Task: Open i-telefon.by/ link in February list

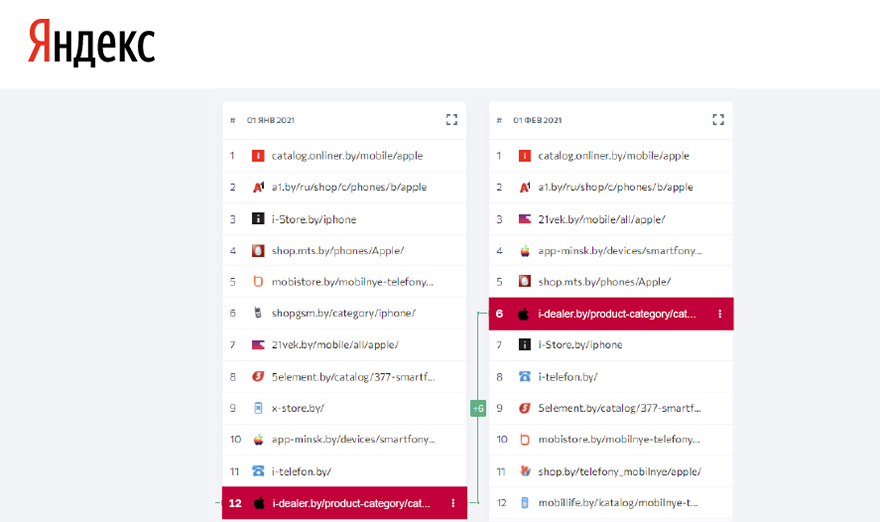Action: coord(567,377)
